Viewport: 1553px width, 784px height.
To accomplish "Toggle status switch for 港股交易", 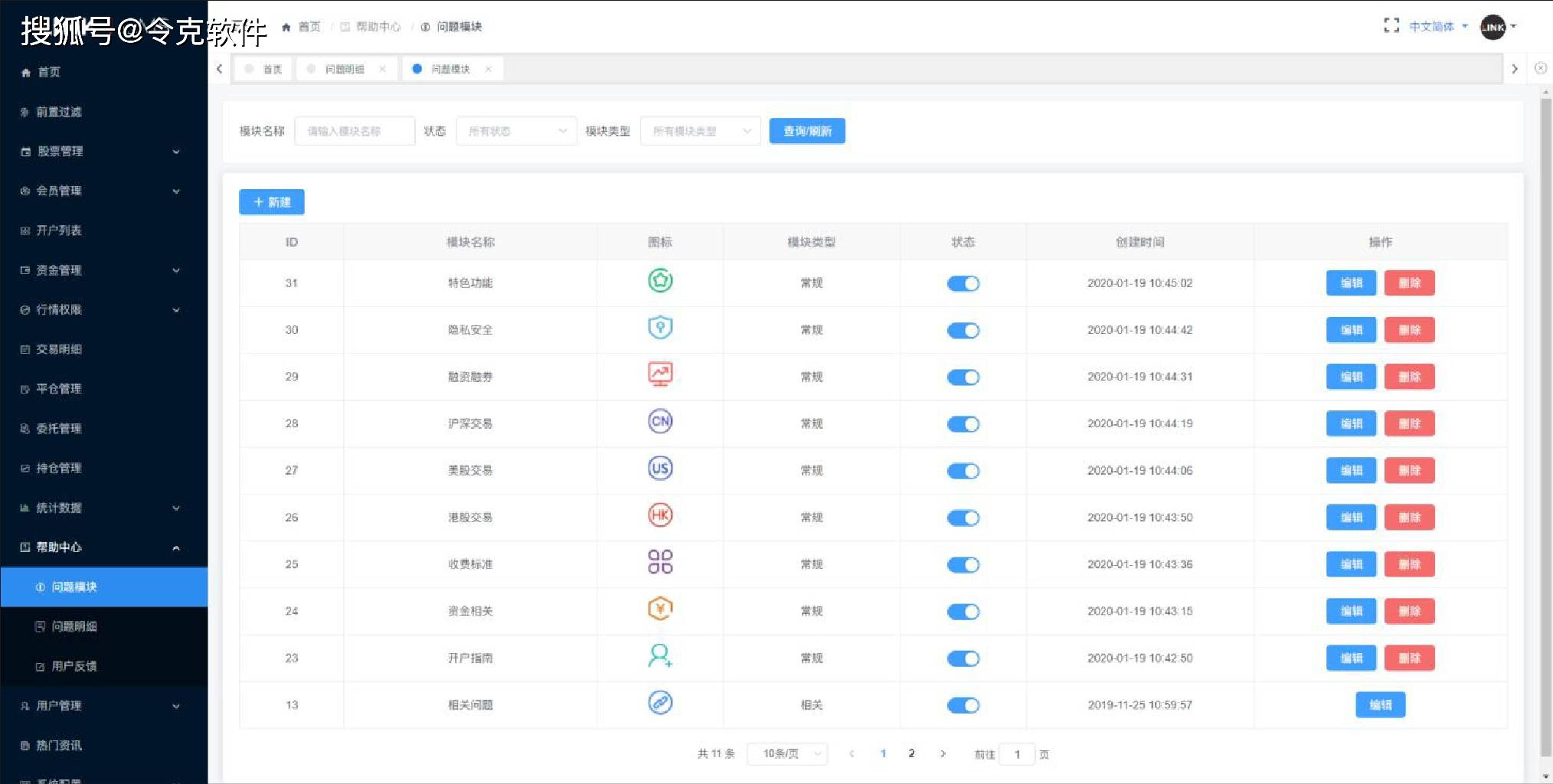I will (963, 518).
